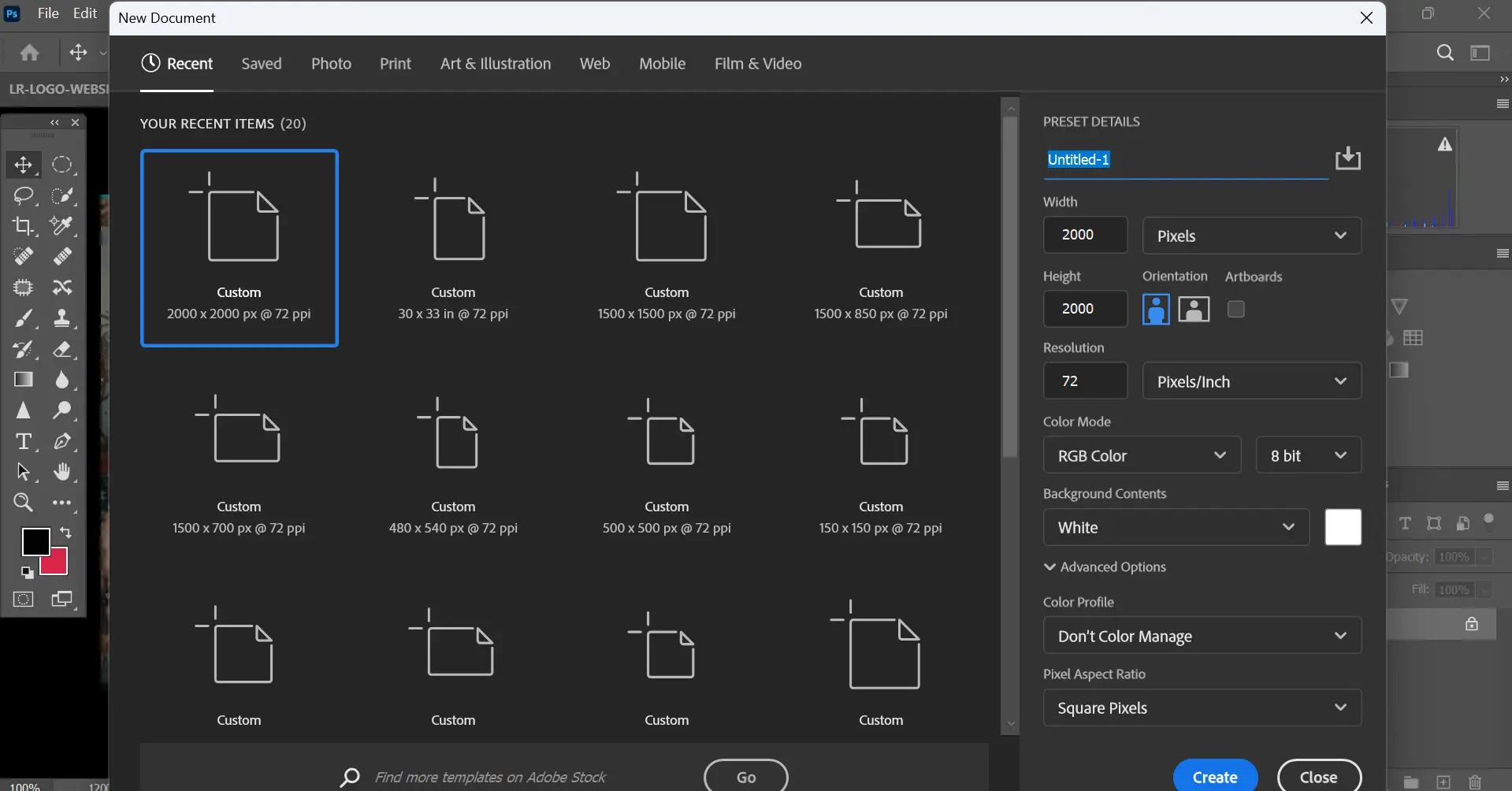1512x791 pixels.
Task: Pick the Eraser tool
Action: 62,349
